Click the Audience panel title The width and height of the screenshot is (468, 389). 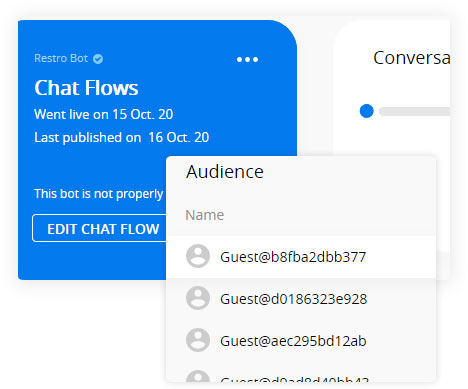[225, 172]
